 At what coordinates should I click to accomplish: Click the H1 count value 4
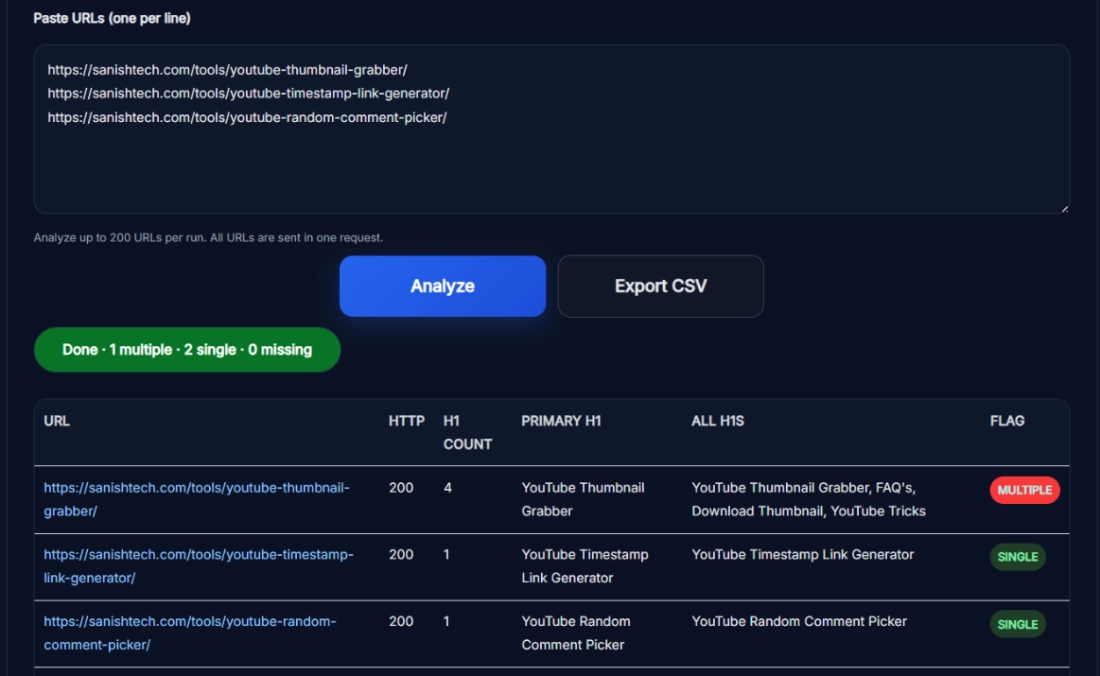coord(448,488)
